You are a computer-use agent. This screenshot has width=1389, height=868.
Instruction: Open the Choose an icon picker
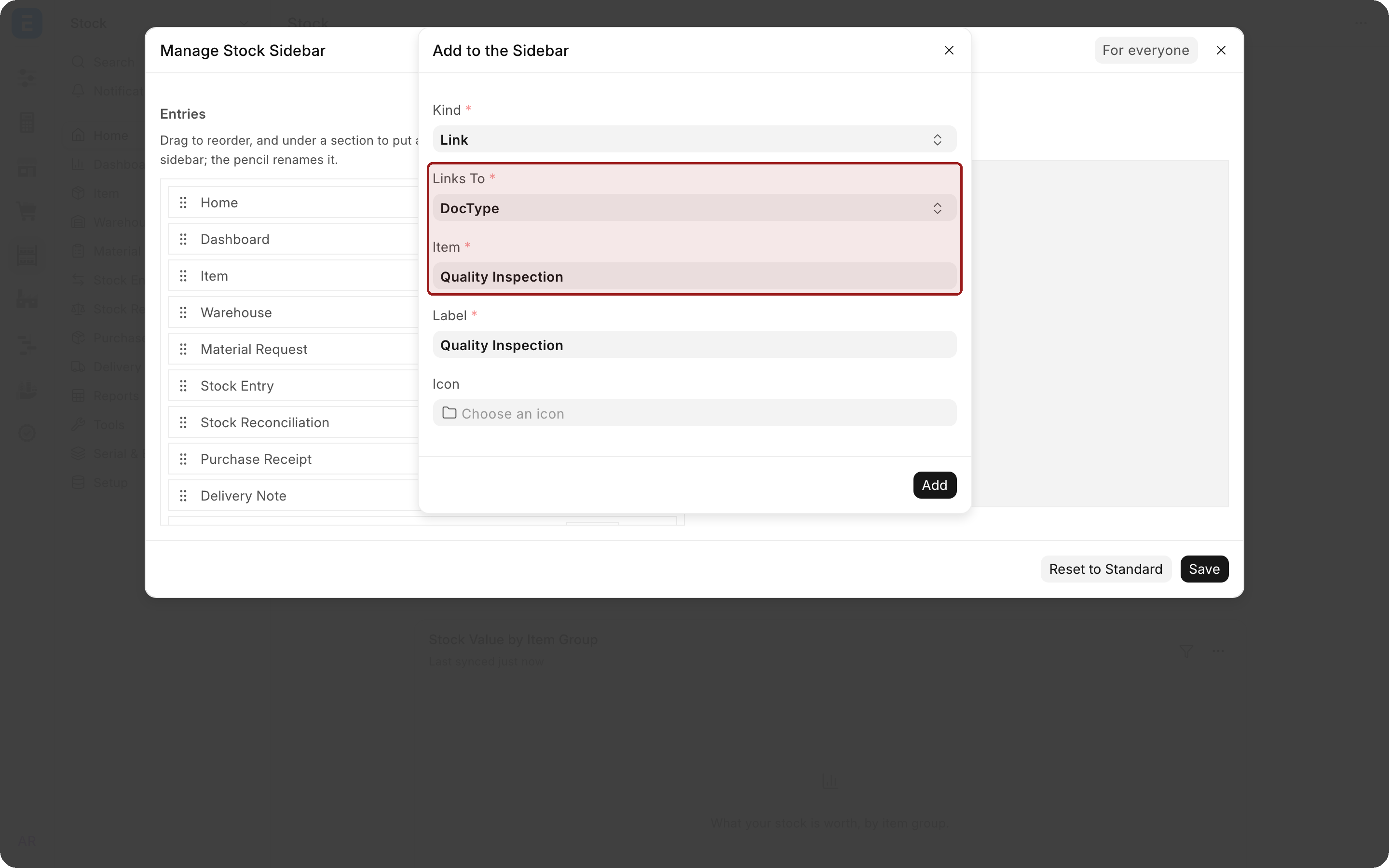click(694, 413)
